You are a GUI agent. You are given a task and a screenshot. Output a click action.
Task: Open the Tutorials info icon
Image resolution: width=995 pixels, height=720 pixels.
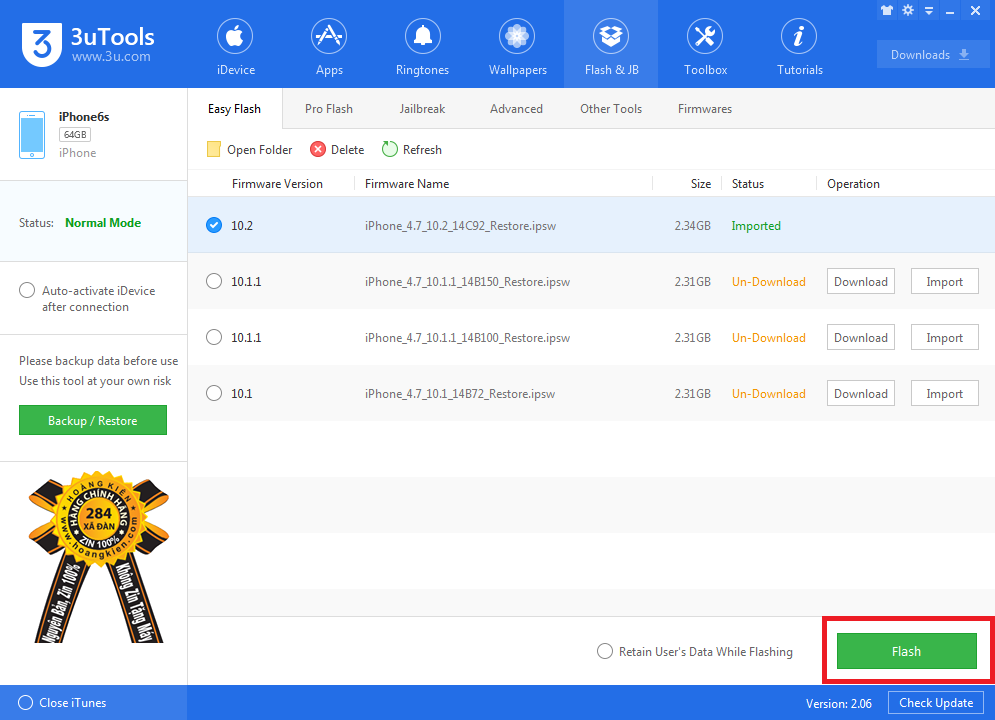pos(799,38)
